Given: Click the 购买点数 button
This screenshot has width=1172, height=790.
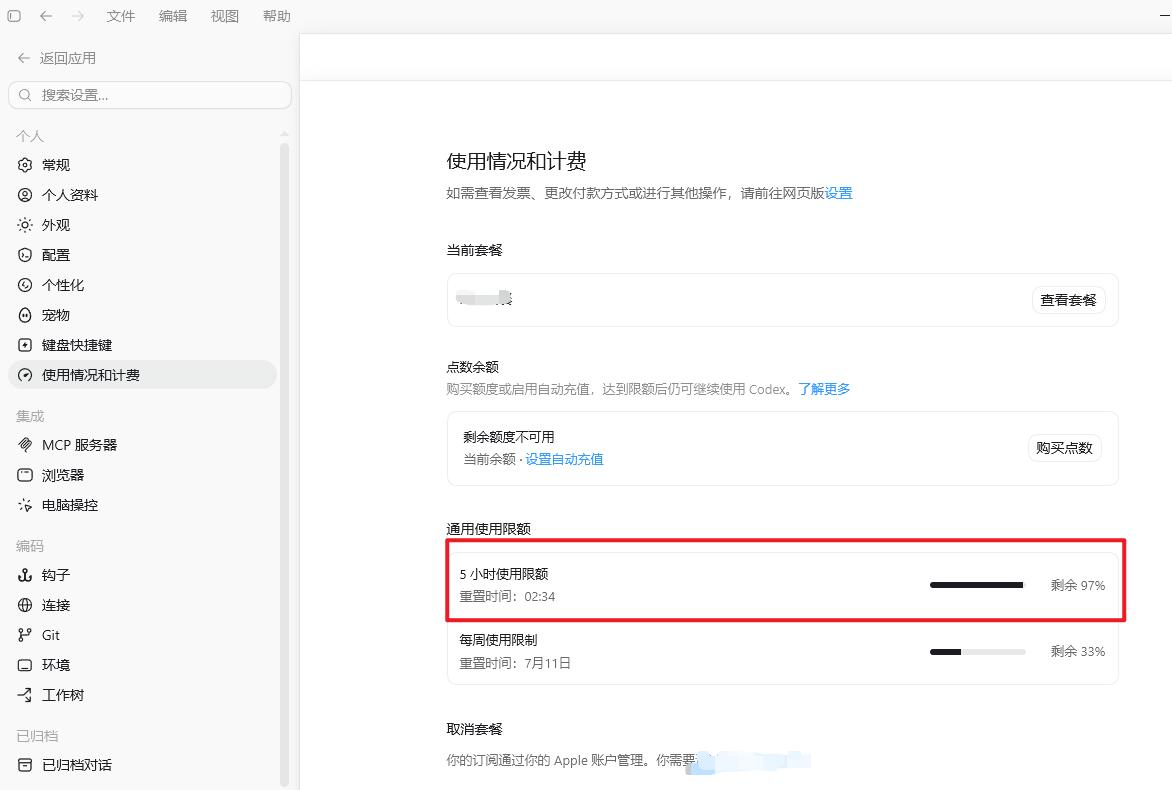Looking at the screenshot, I should click(1064, 448).
